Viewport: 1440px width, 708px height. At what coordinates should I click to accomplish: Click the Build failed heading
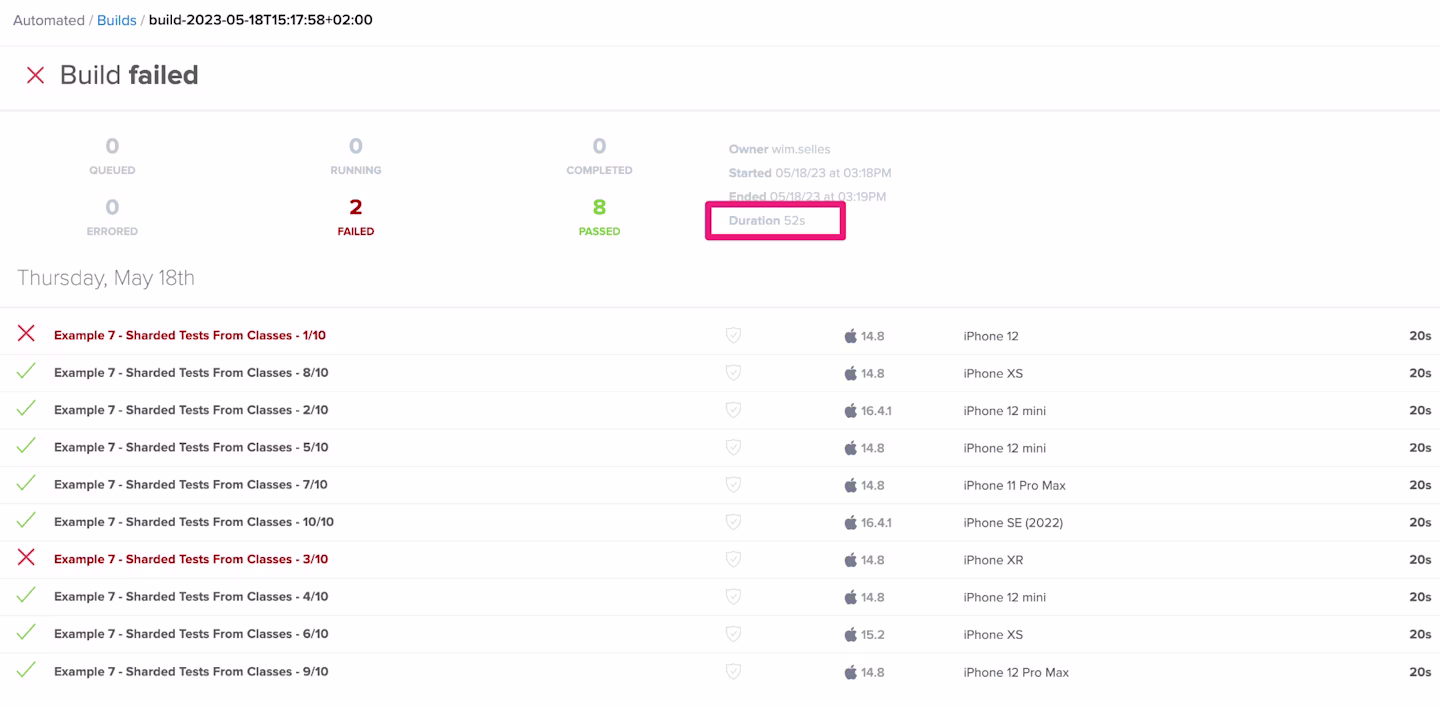(129, 75)
